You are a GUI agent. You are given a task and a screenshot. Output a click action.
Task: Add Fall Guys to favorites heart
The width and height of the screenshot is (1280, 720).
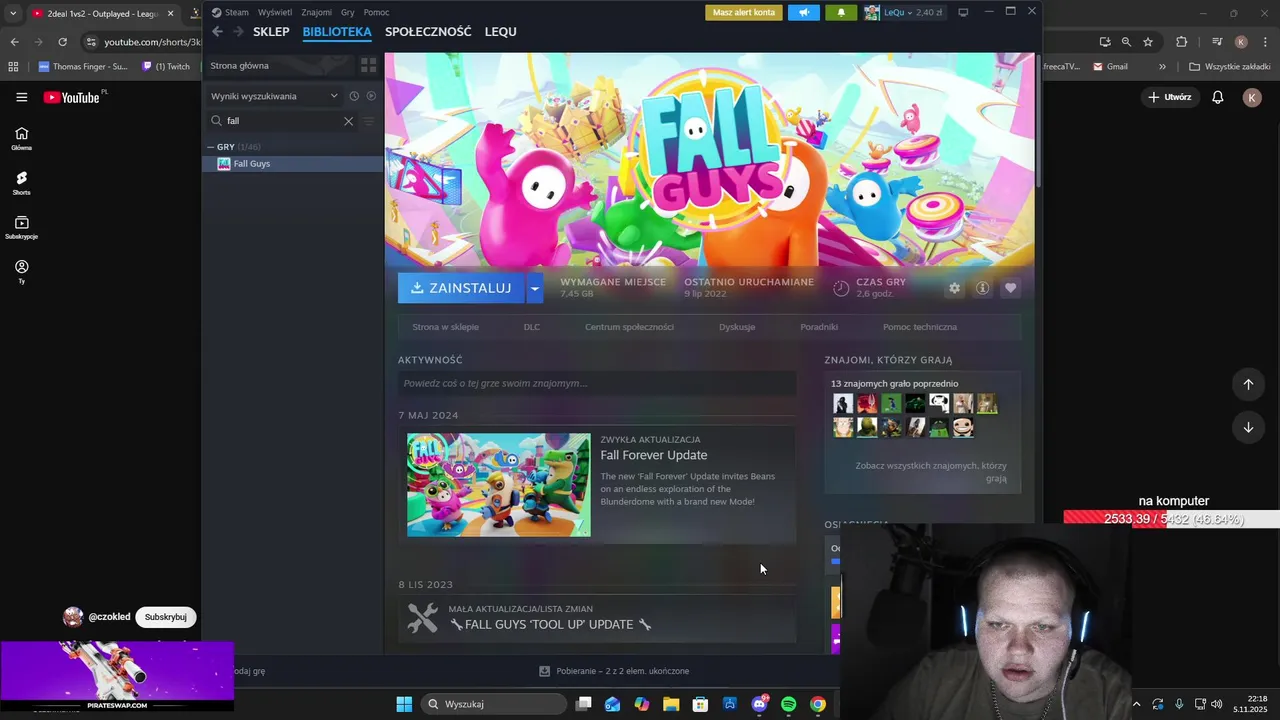1010,288
